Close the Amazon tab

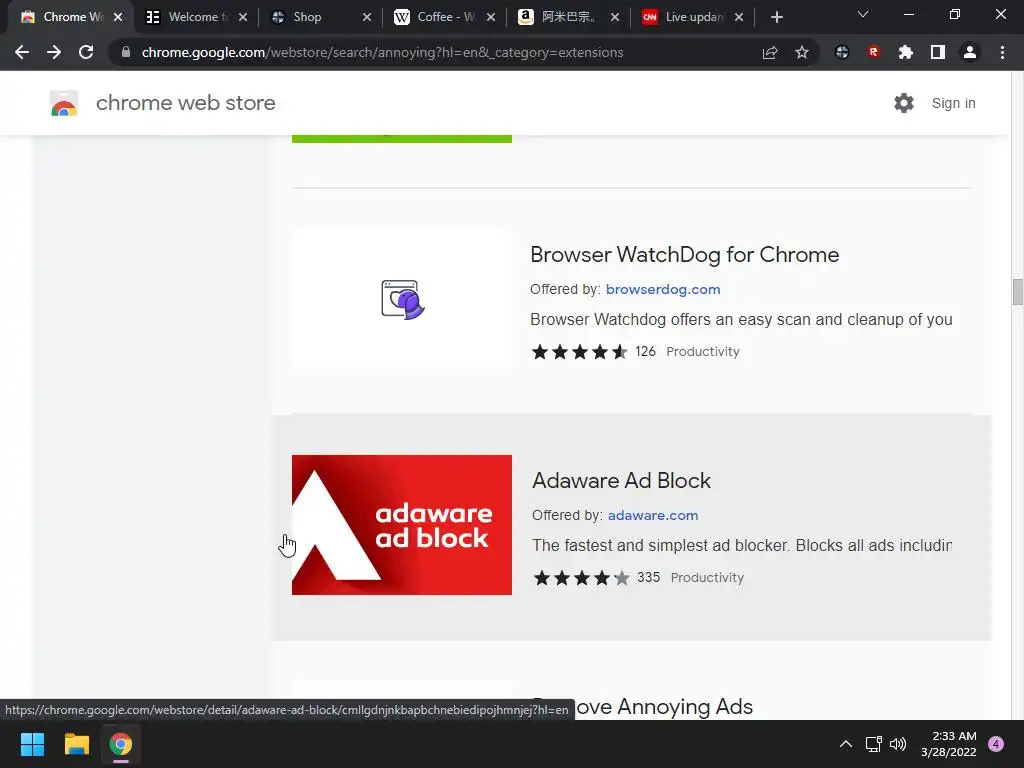point(615,17)
